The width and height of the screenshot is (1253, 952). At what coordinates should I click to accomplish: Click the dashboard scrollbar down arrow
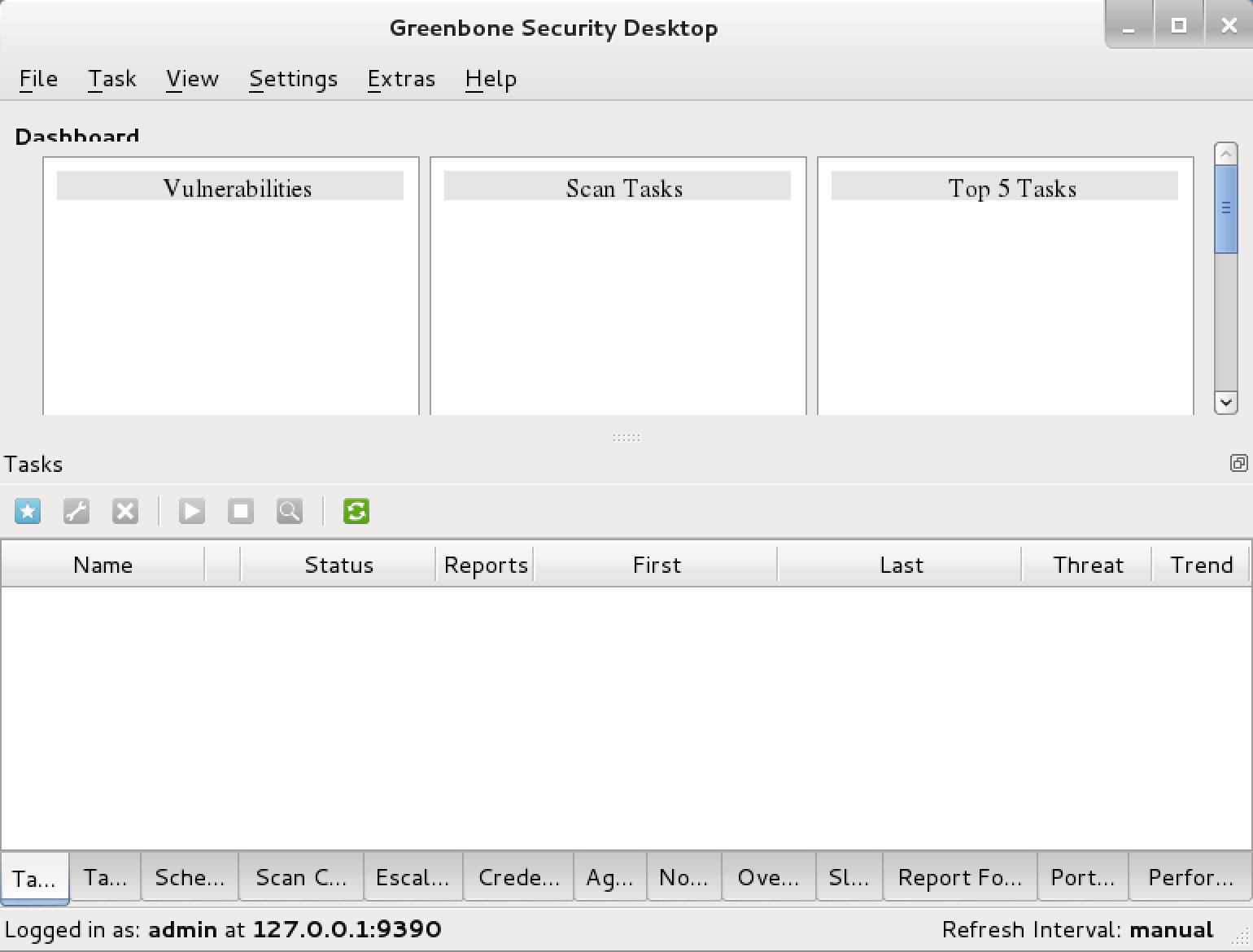coord(1225,402)
